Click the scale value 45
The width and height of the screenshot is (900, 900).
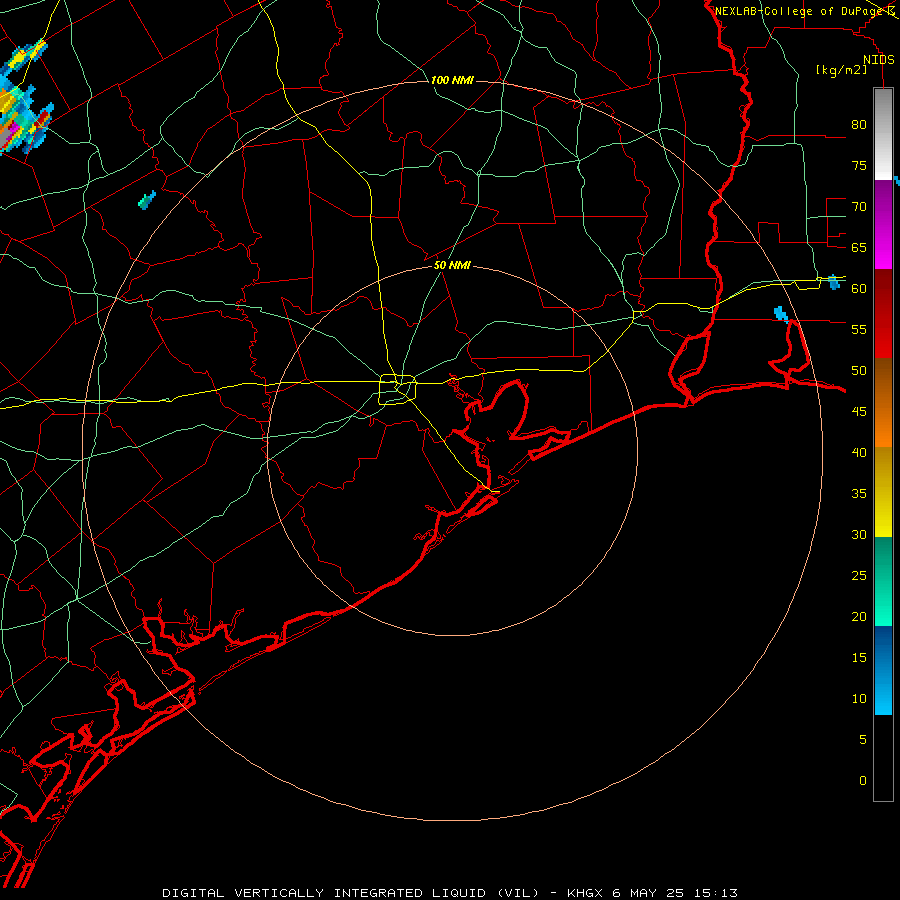click(x=859, y=412)
